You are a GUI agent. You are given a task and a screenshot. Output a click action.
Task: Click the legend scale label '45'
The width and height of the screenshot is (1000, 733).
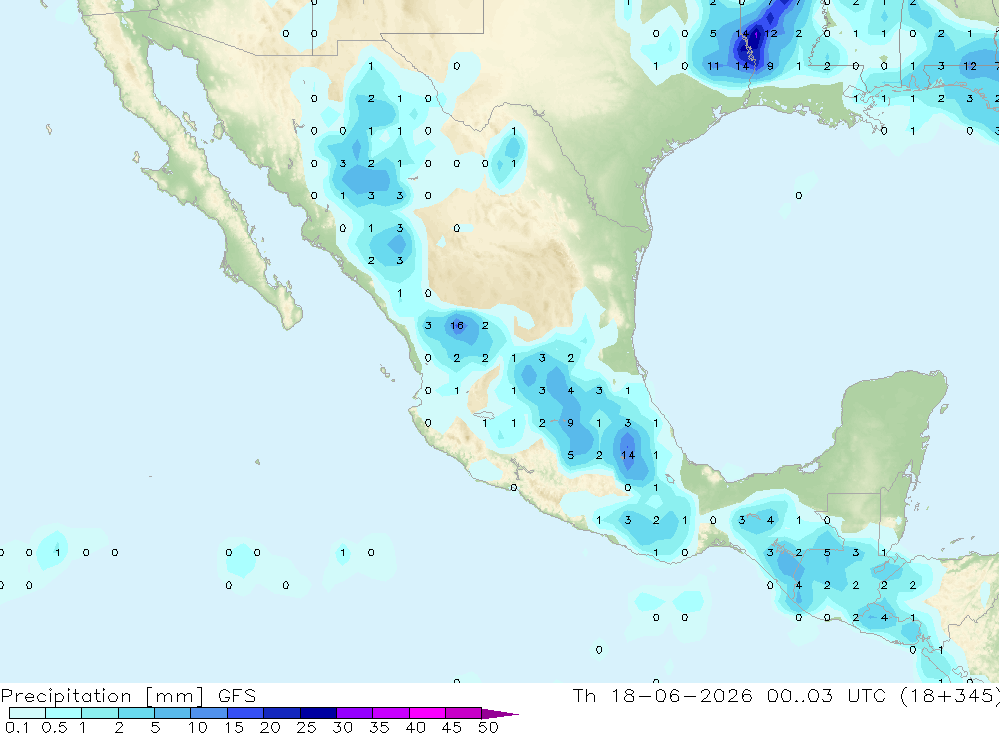452,727
